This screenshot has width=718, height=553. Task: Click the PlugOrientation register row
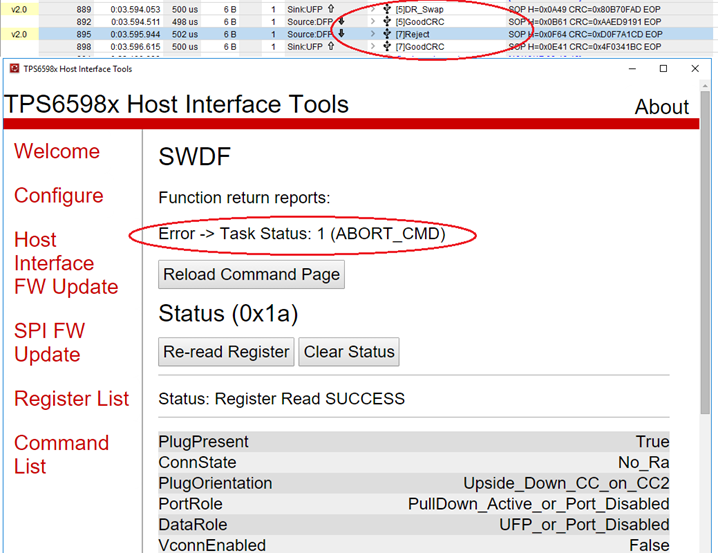click(414, 483)
